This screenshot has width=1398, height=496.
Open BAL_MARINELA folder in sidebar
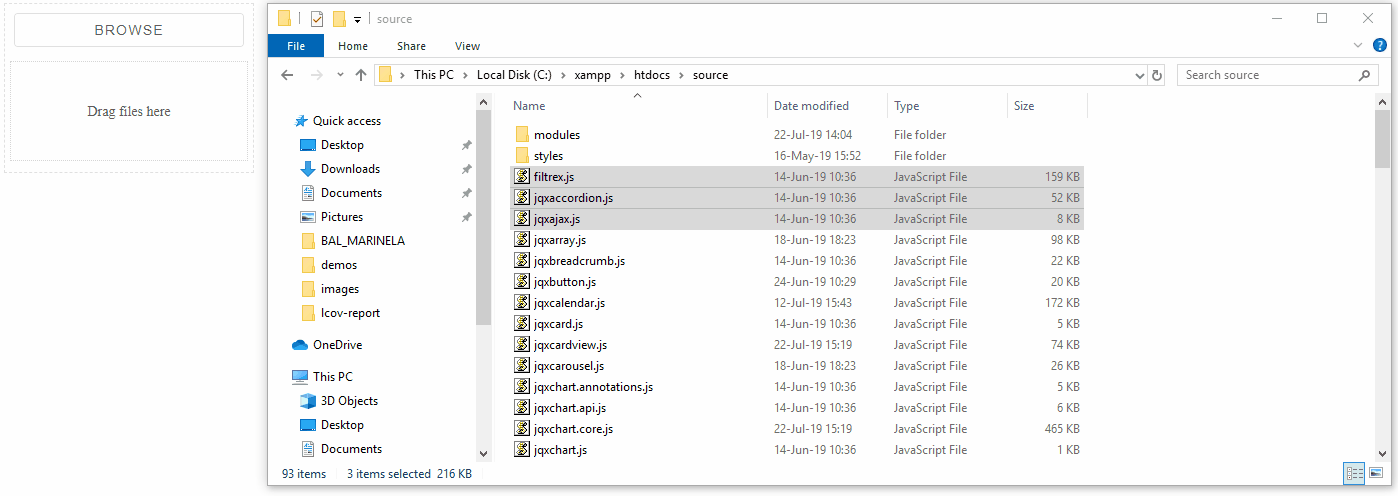point(362,241)
